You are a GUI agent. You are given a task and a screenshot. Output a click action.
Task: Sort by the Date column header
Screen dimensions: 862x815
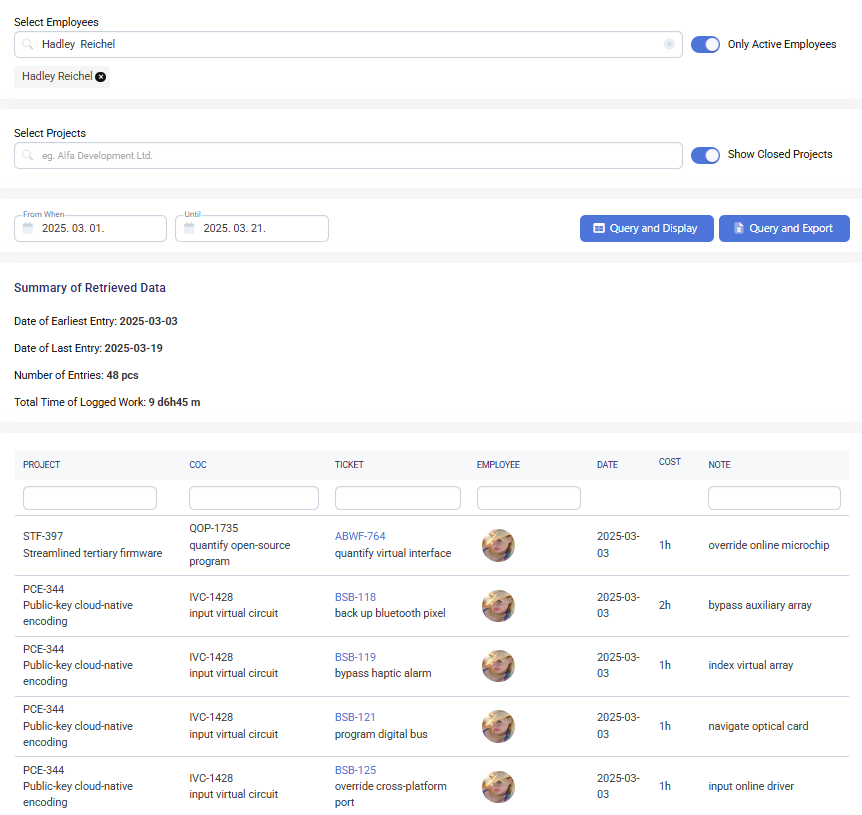(607, 465)
